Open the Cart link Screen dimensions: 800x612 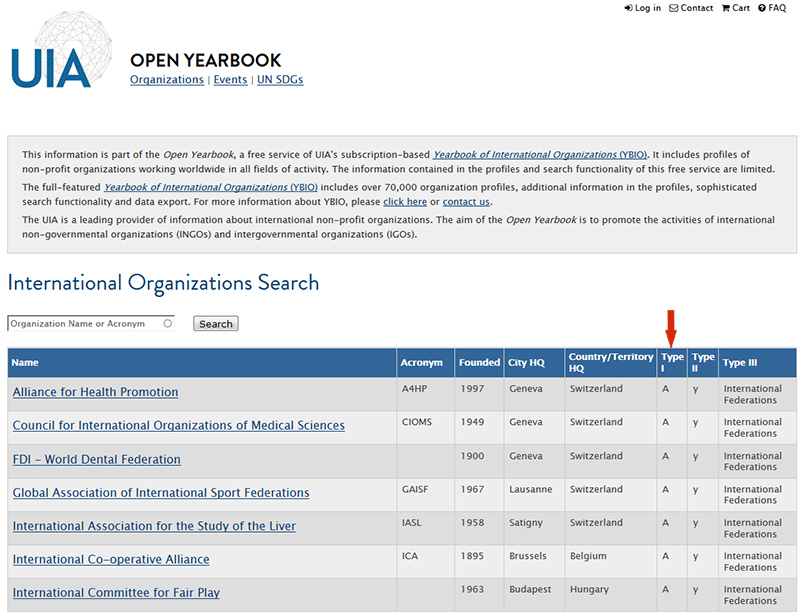click(x=735, y=8)
